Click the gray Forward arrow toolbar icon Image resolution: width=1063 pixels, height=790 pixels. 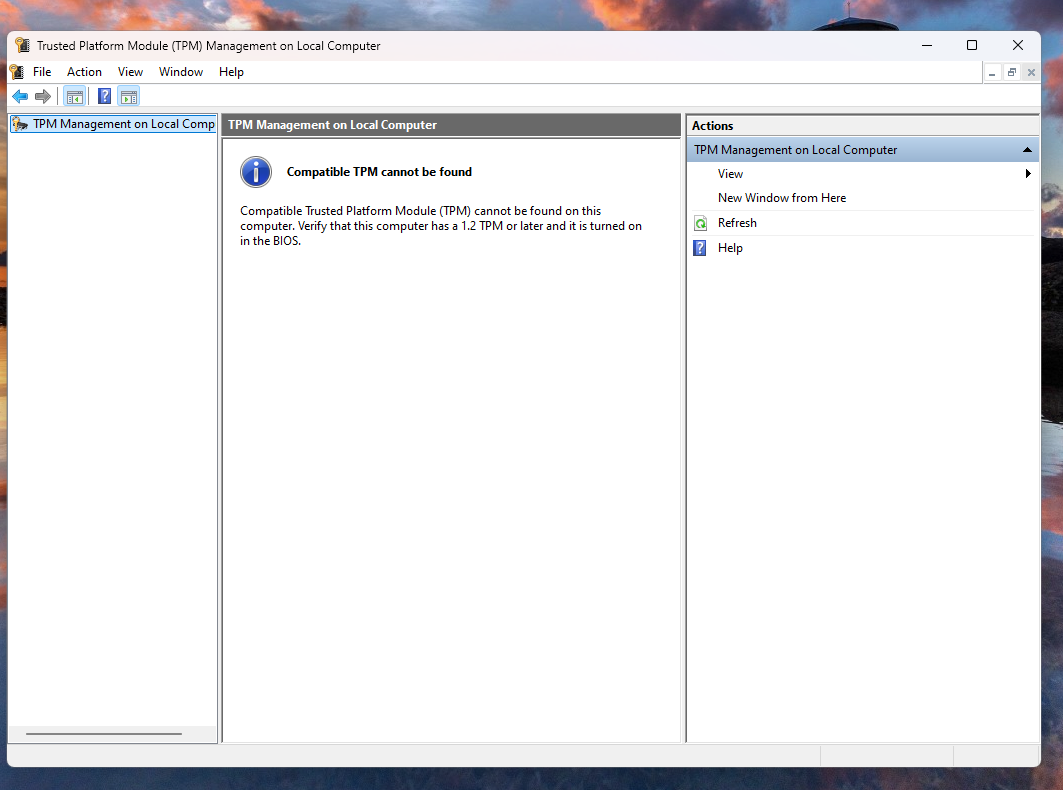pyautogui.click(x=43, y=96)
